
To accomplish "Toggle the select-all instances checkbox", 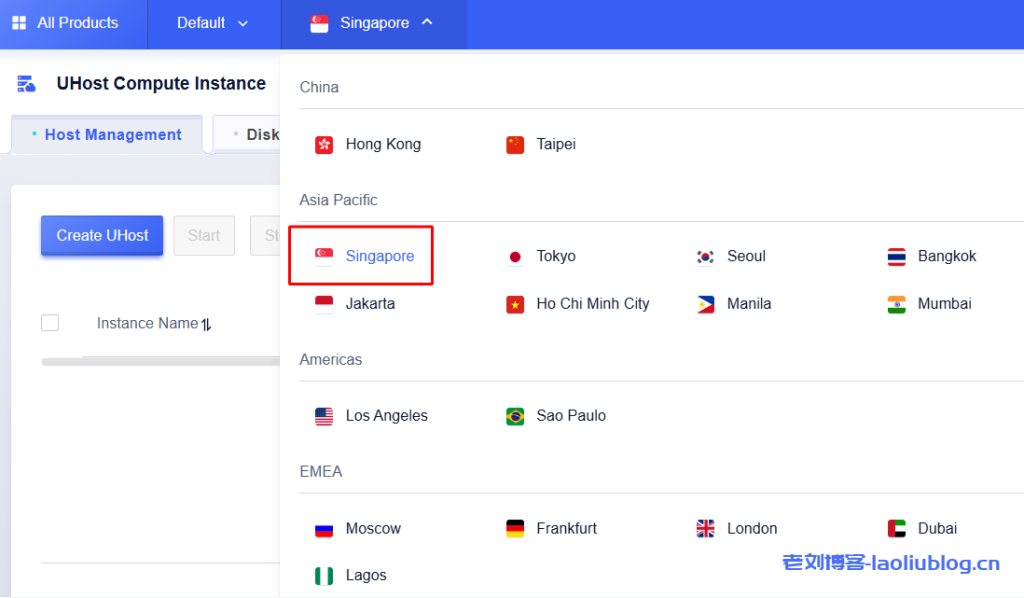I will coord(50,323).
